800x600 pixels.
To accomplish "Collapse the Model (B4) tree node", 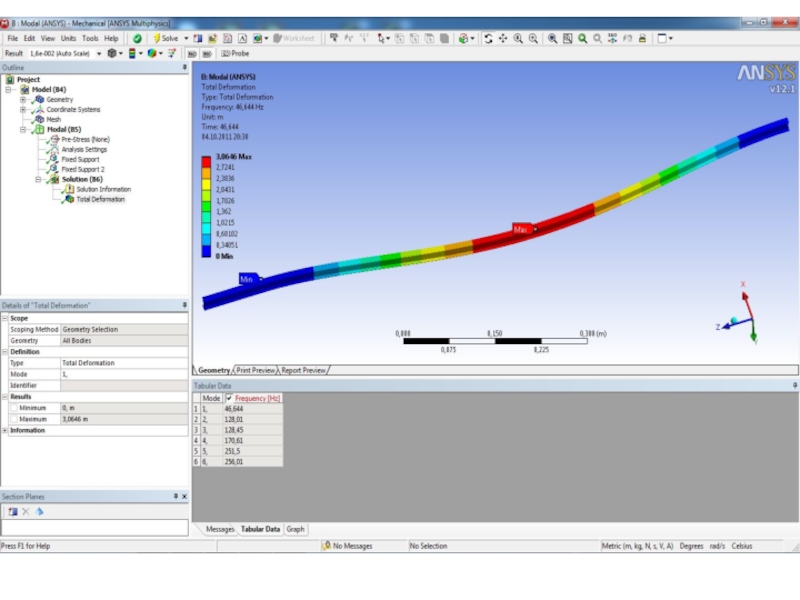I will pos(8,90).
